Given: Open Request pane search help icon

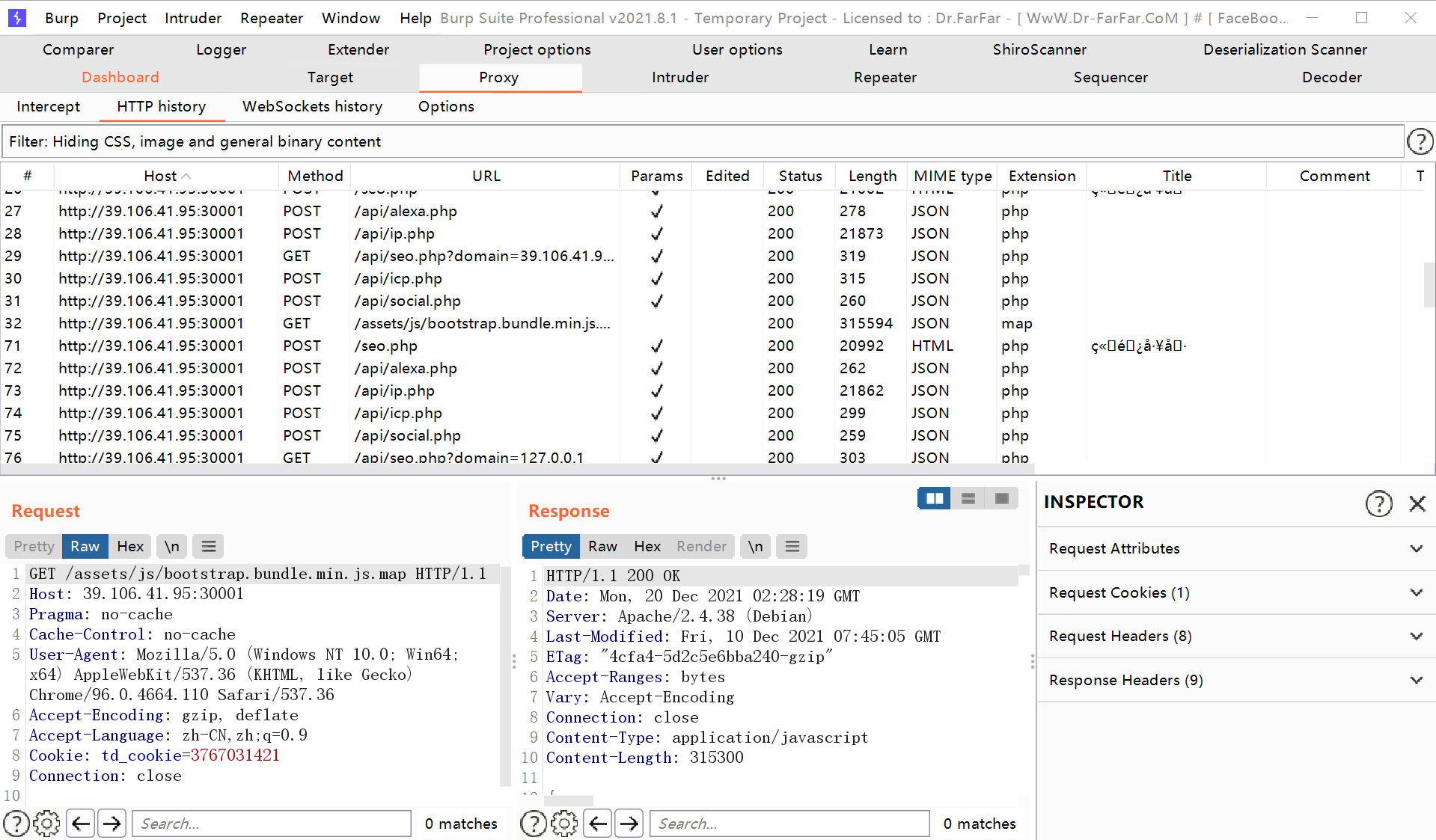Looking at the screenshot, I should pos(16,824).
